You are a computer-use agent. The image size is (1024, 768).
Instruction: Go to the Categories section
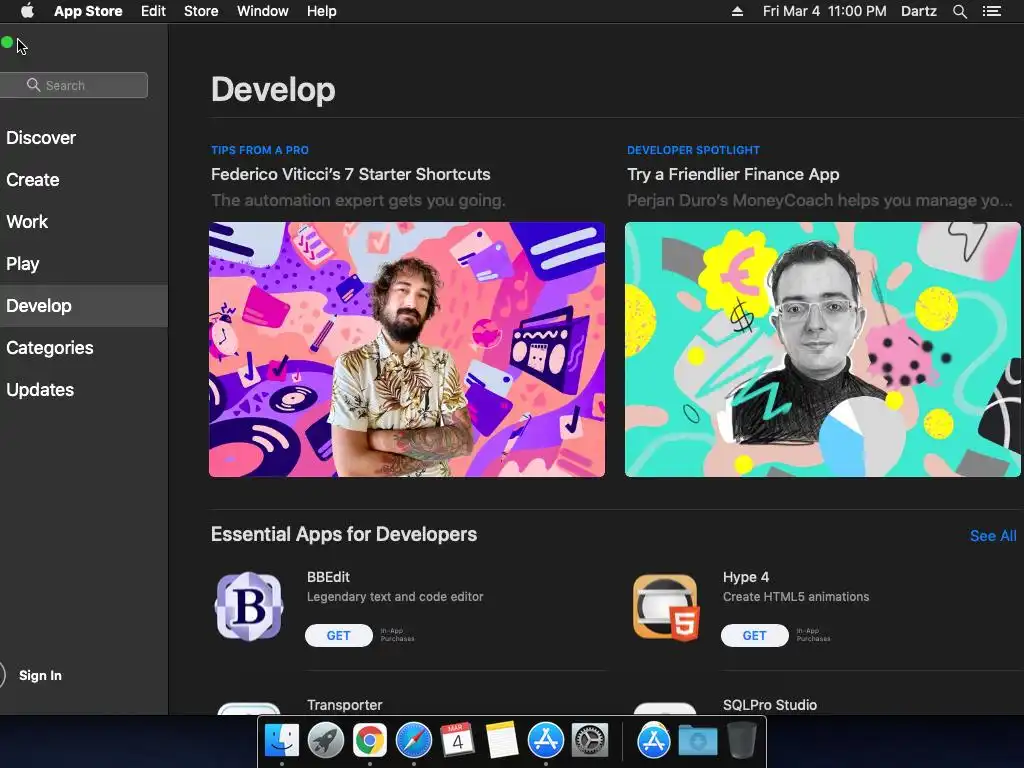coord(50,347)
